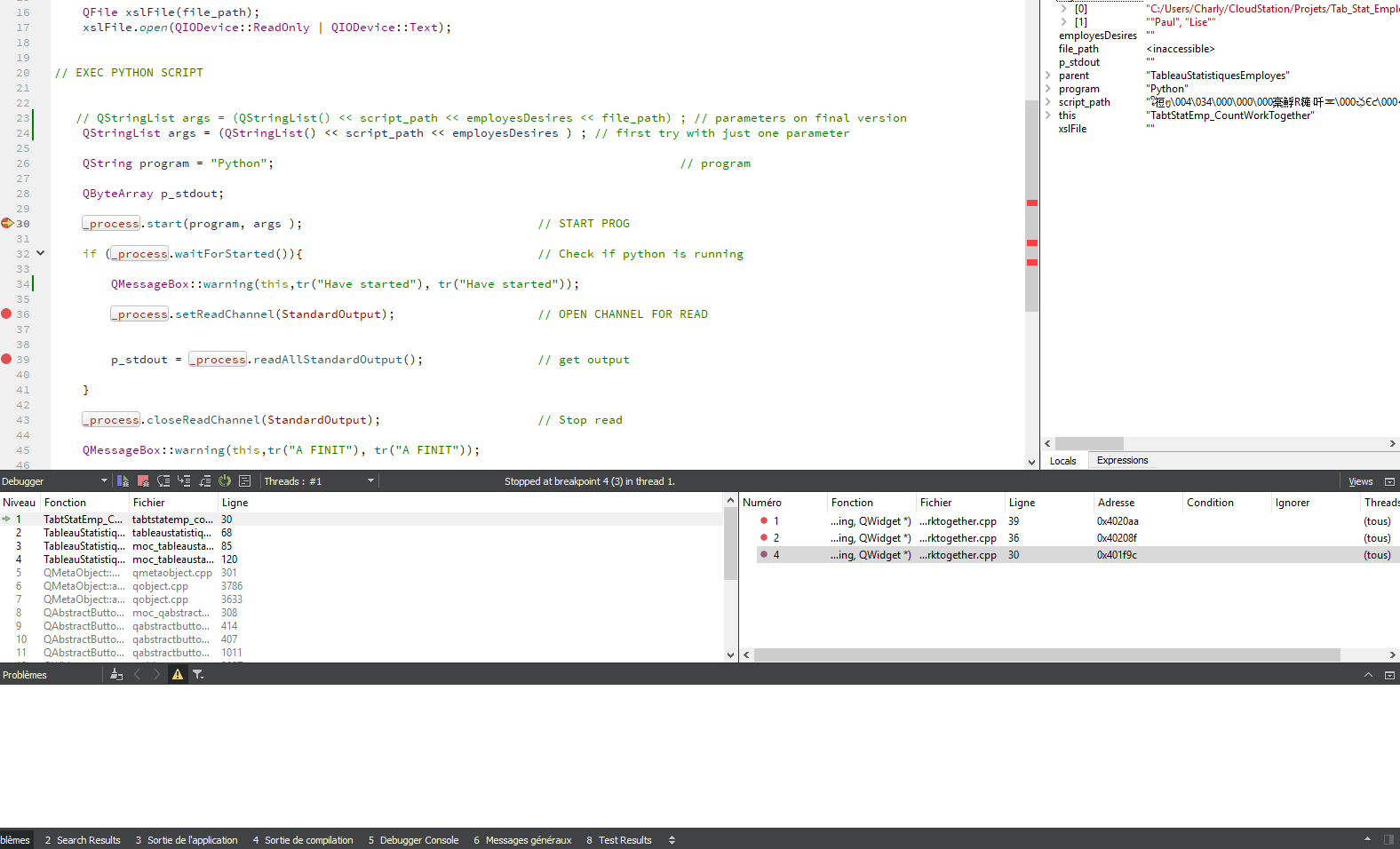Expand the 'program' variable in Locals

tap(1048, 89)
